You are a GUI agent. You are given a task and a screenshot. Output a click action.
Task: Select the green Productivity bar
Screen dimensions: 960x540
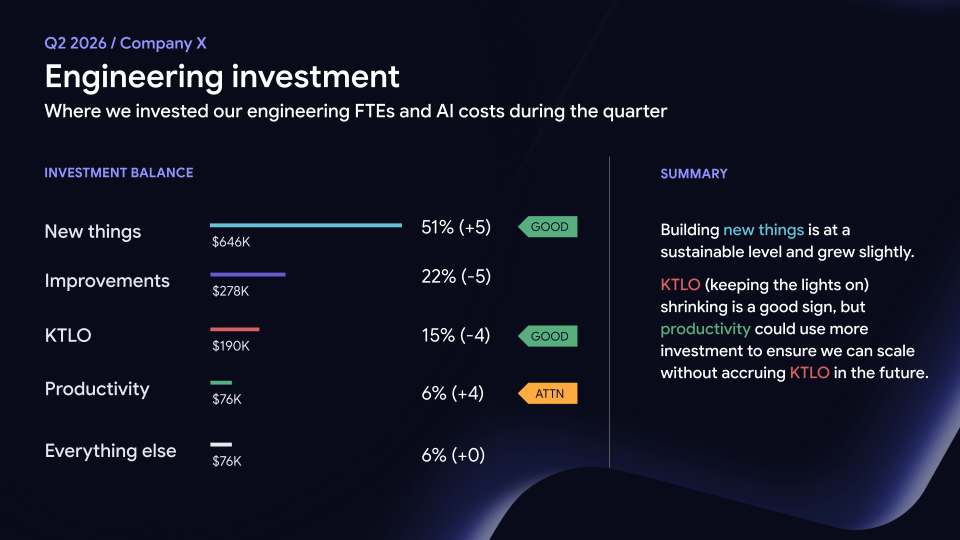221,383
